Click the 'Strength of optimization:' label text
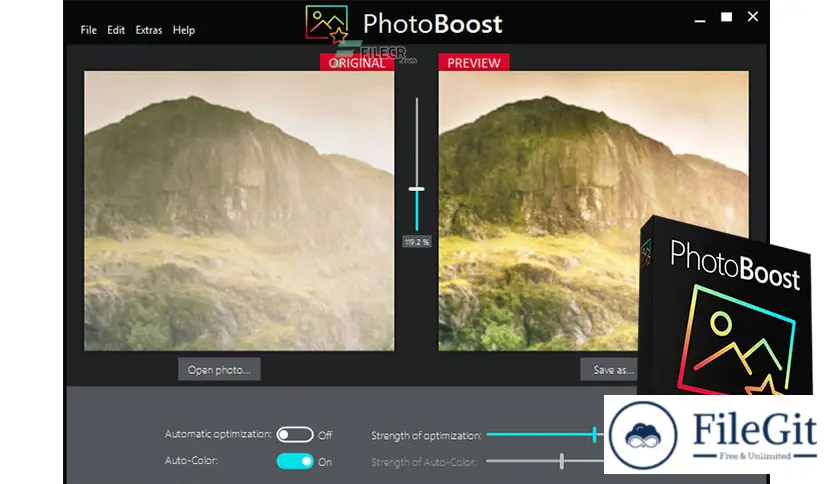This screenshot has height=484, width=836. (x=427, y=435)
